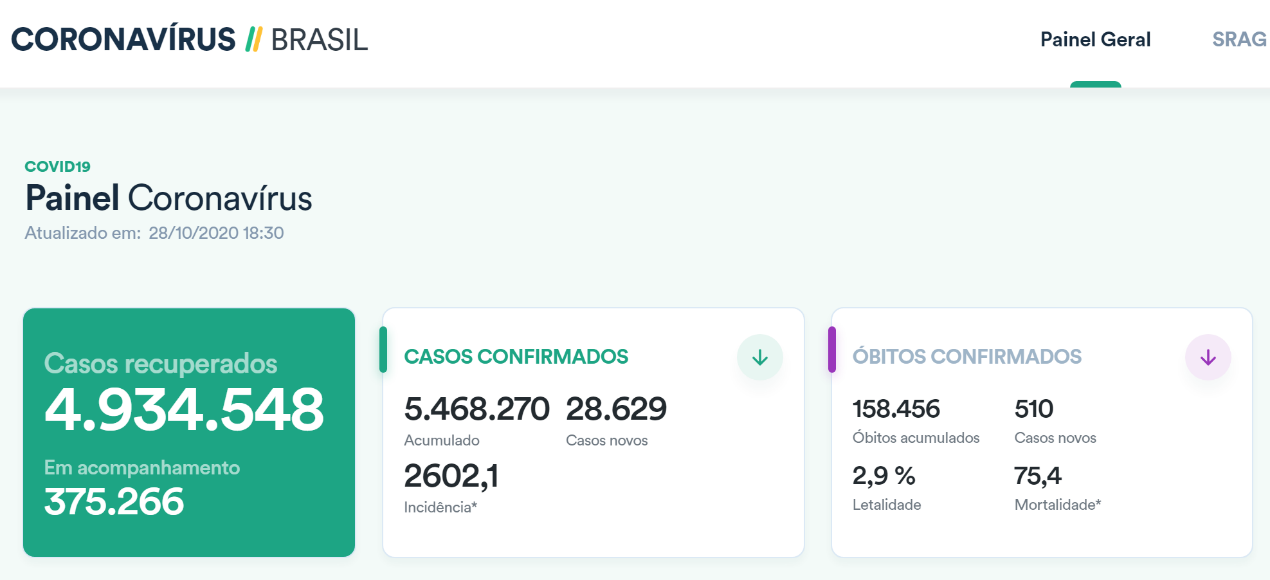Click the 510 new deaths value
Image resolution: width=1270 pixels, height=580 pixels.
click(x=1034, y=409)
